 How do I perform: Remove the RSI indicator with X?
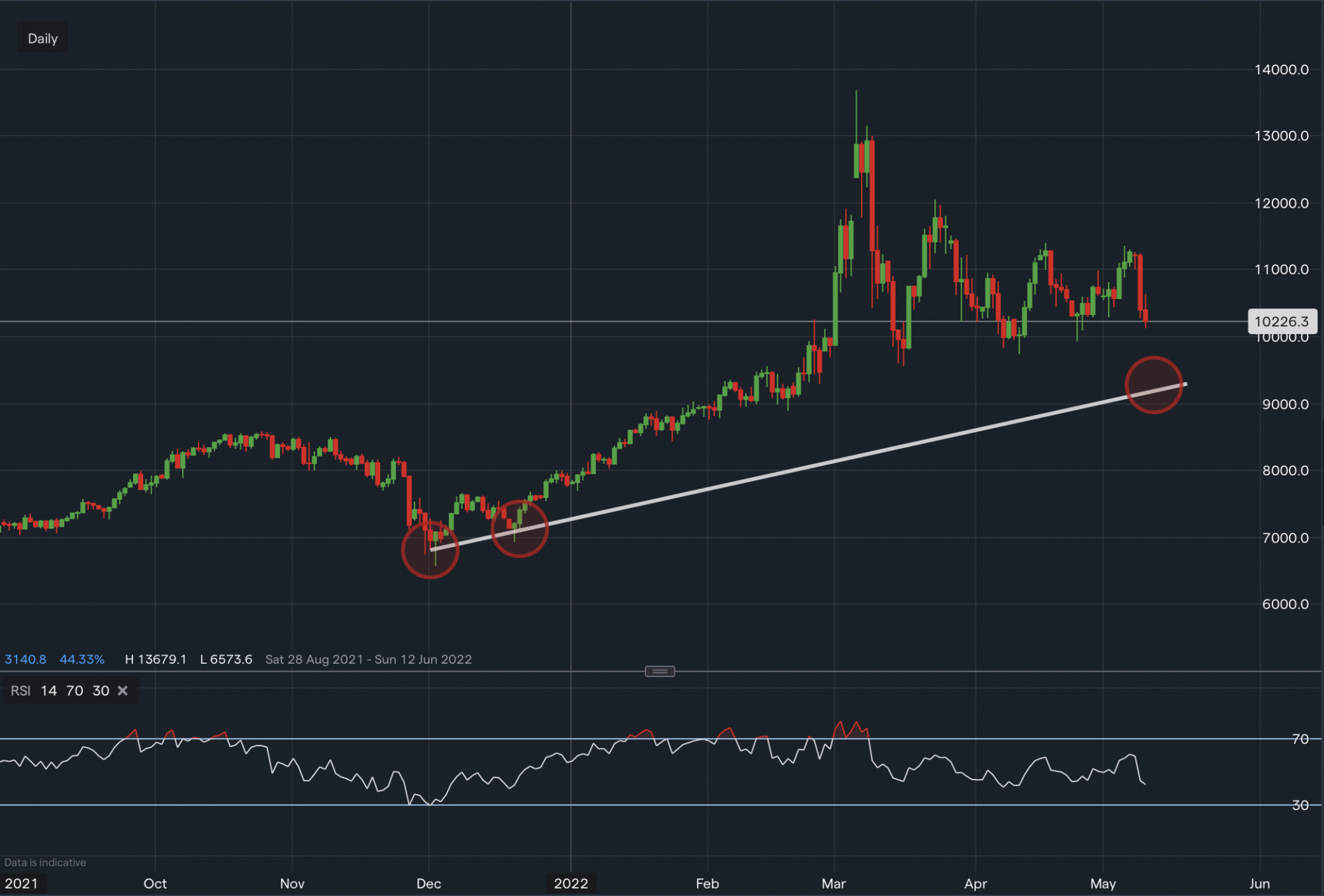122,691
